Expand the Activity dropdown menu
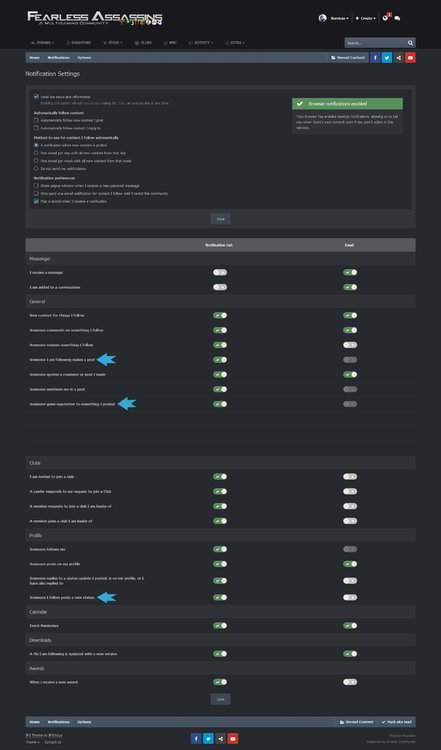441x750 pixels. [201, 43]
